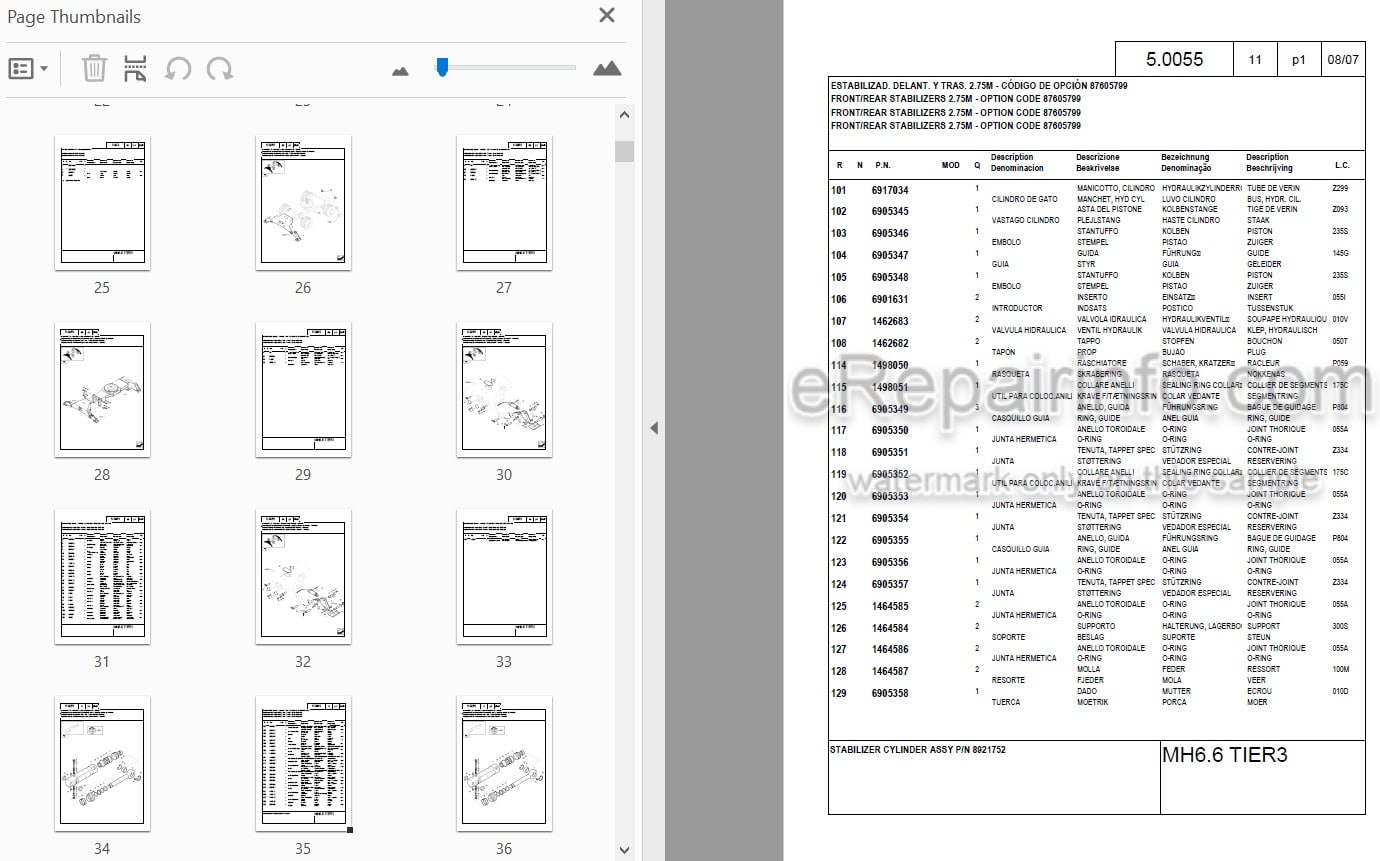Click part number 6905347

pos(890,256)
